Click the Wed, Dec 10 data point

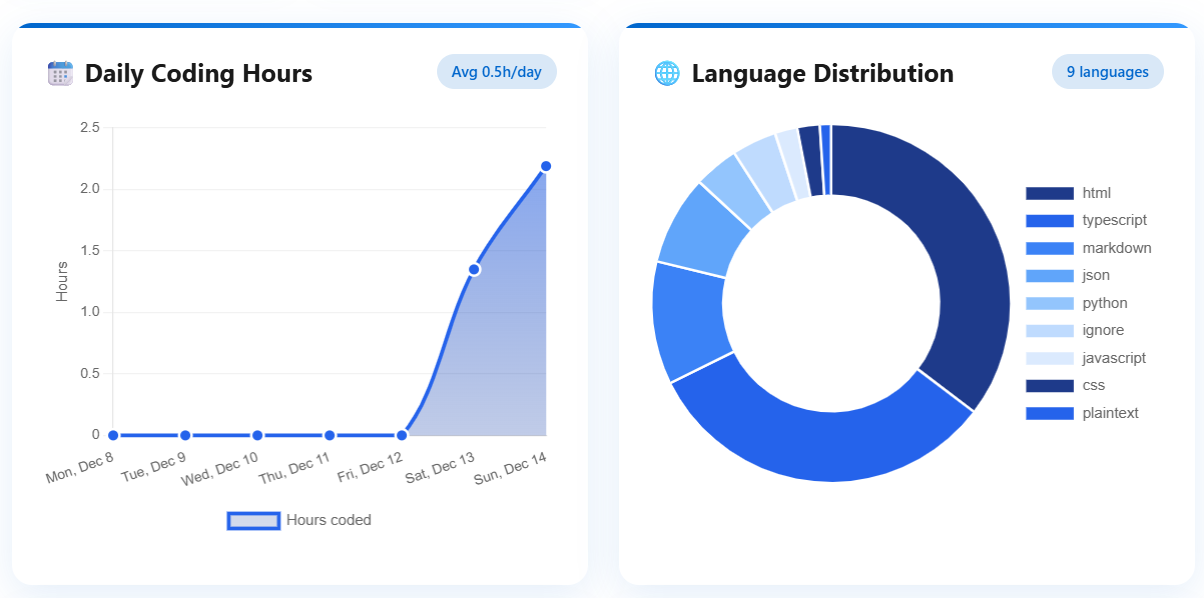pos(257,435)
